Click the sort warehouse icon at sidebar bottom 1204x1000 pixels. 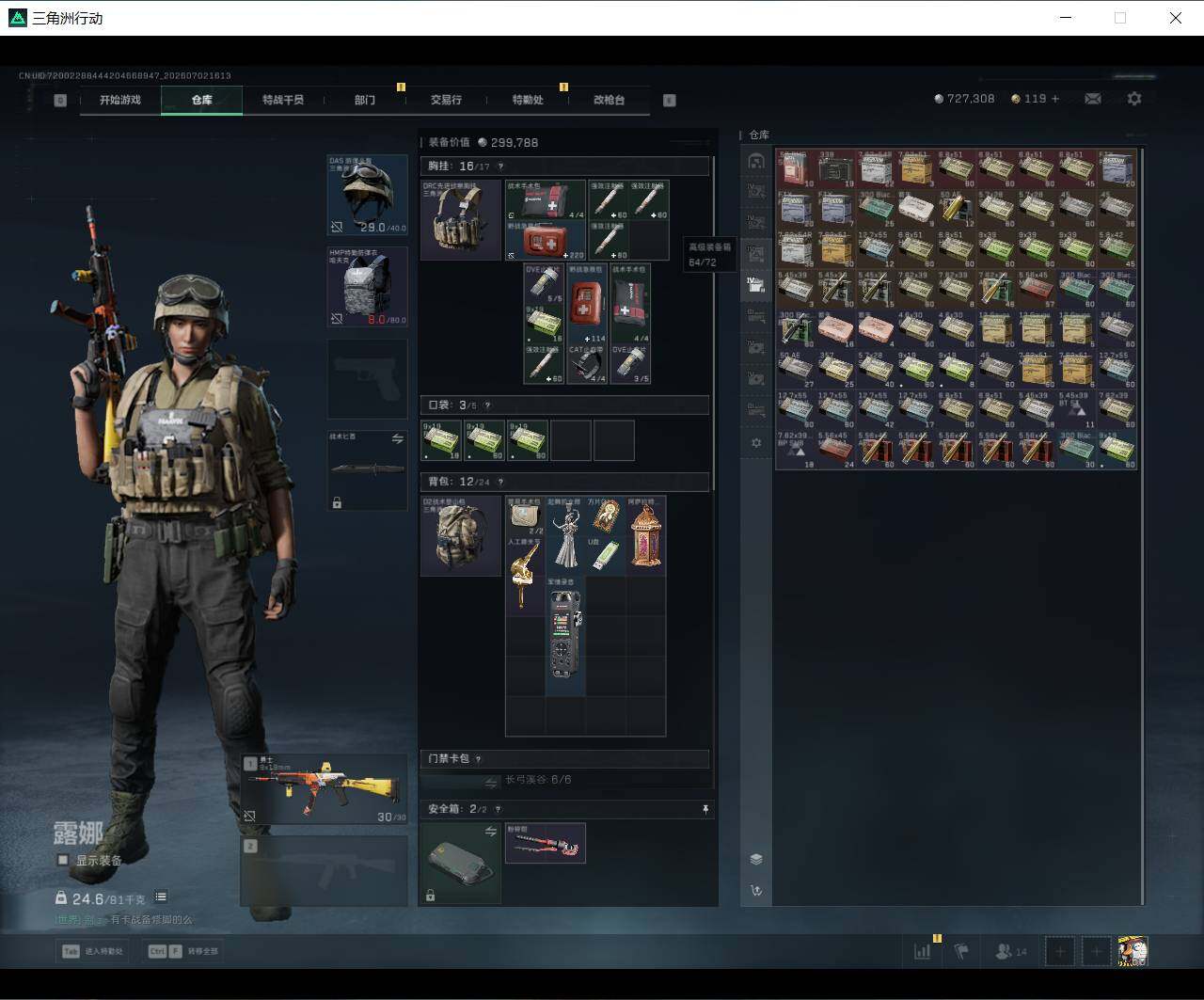(756, 890)
